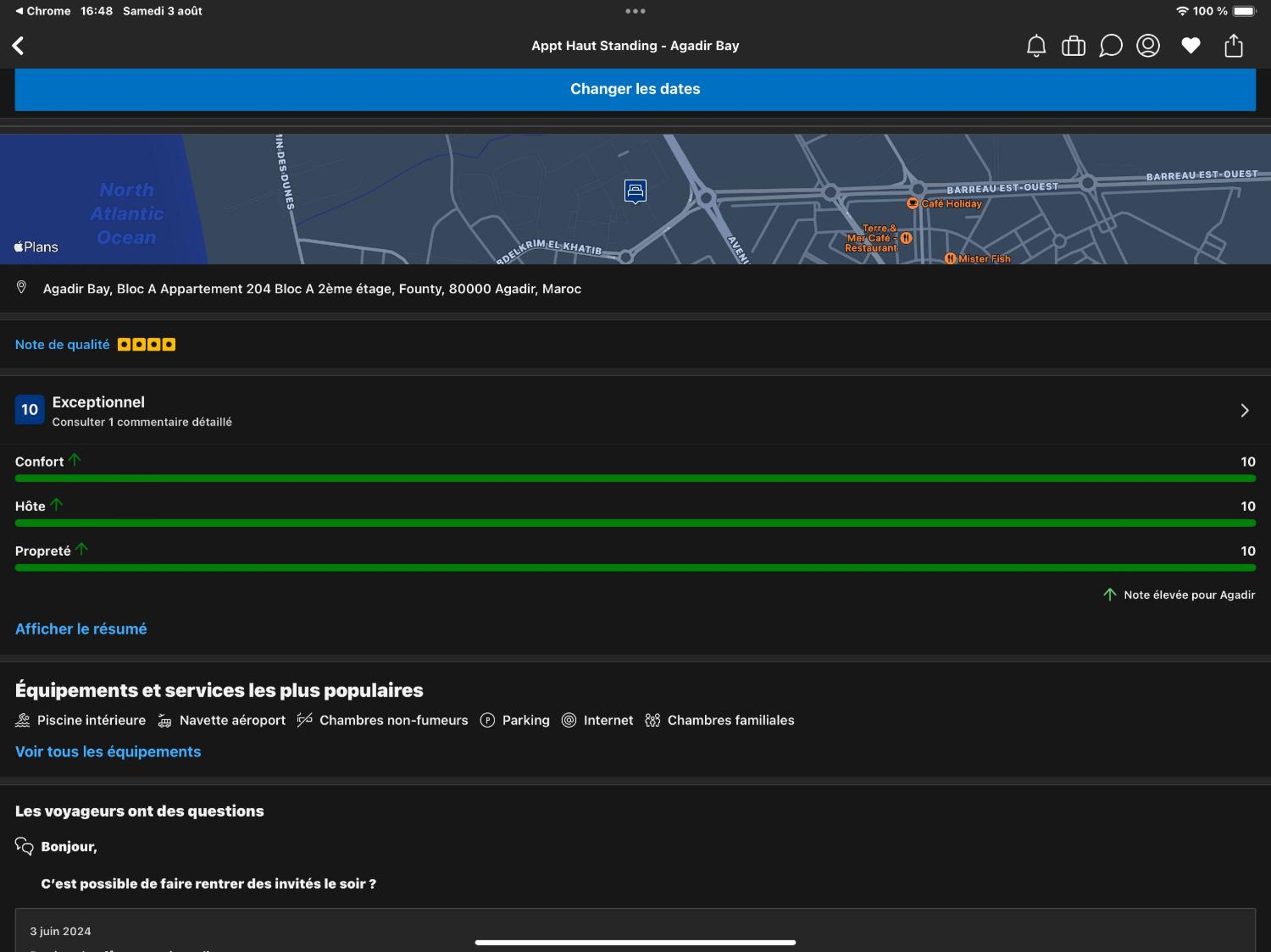Screen dimensions: 1271x952
Task: Tap the share icon
Action: [x=1233, y=46]
